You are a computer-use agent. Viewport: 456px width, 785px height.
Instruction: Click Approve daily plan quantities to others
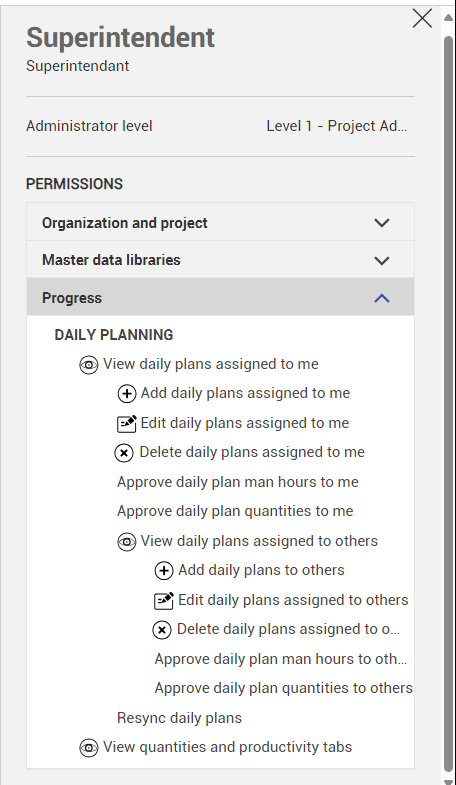click(284, 688)
